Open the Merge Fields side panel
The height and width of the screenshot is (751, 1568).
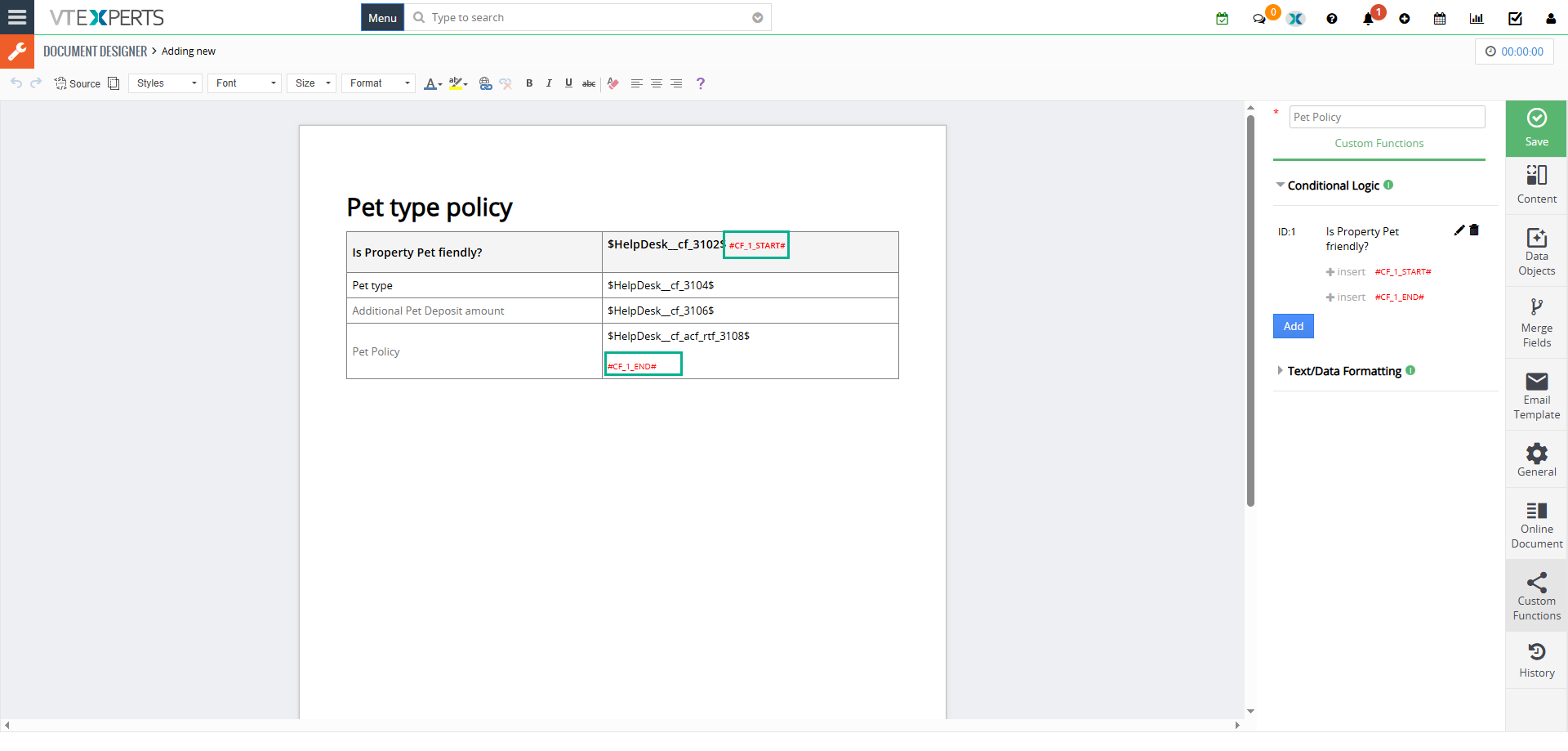coord(1536,323)
